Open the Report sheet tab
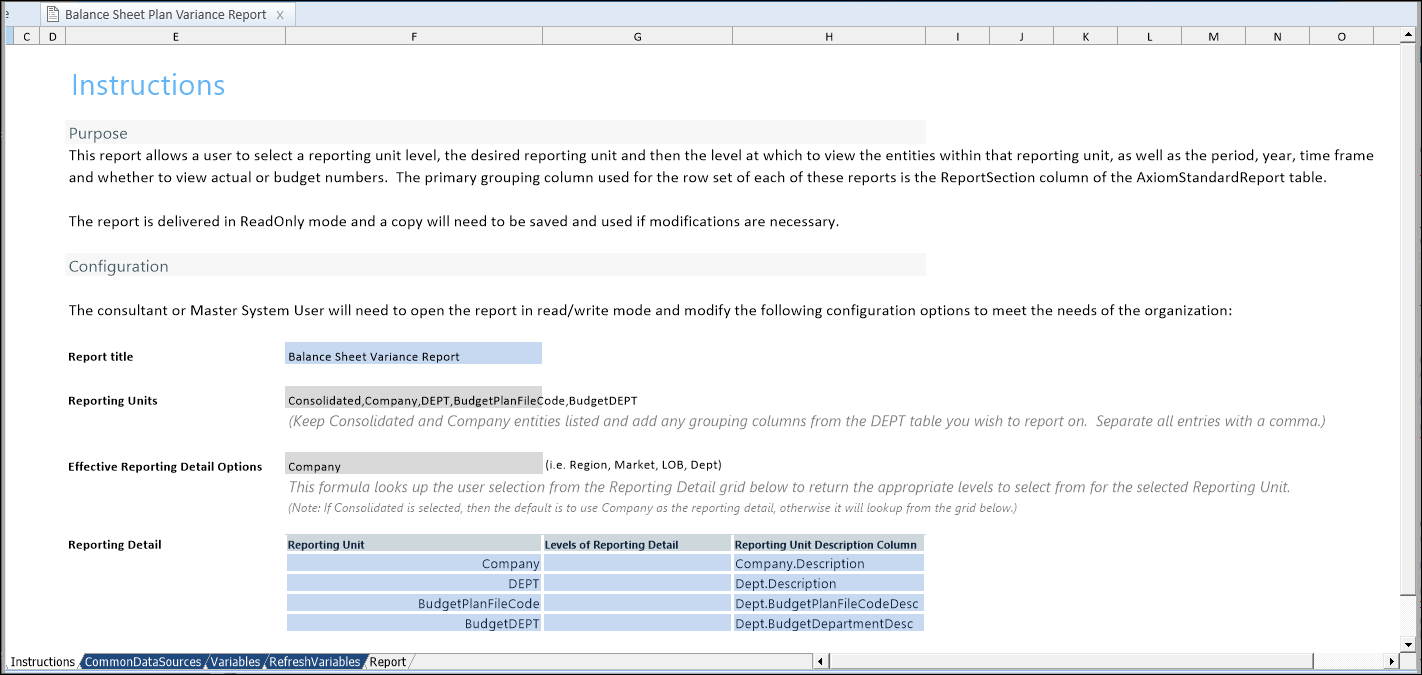 pyautogui.click(x=388, y=662)
